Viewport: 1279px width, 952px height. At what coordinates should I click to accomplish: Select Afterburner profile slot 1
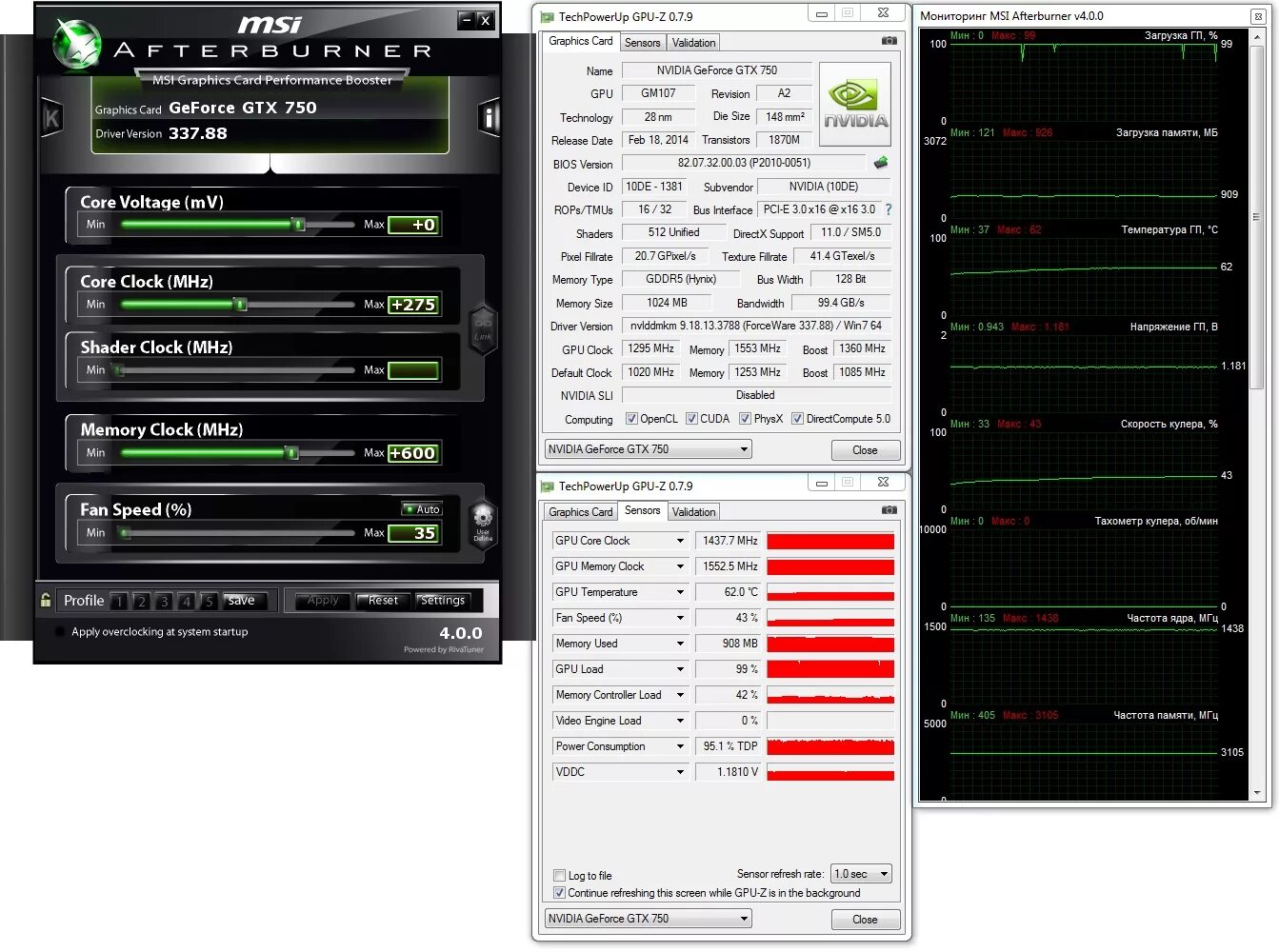click(119, 601)
